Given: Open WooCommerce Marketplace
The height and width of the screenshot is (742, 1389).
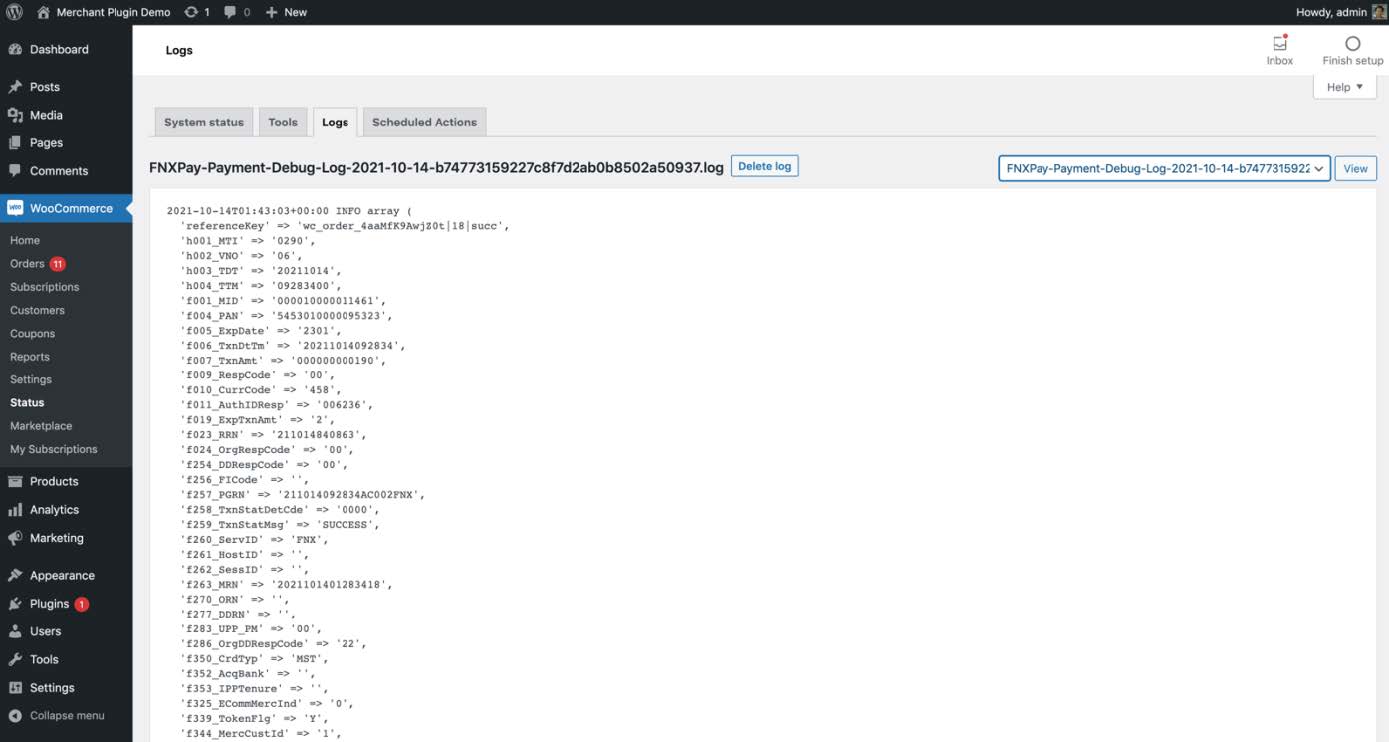Looking at the screenshot, I should point(41,426).
